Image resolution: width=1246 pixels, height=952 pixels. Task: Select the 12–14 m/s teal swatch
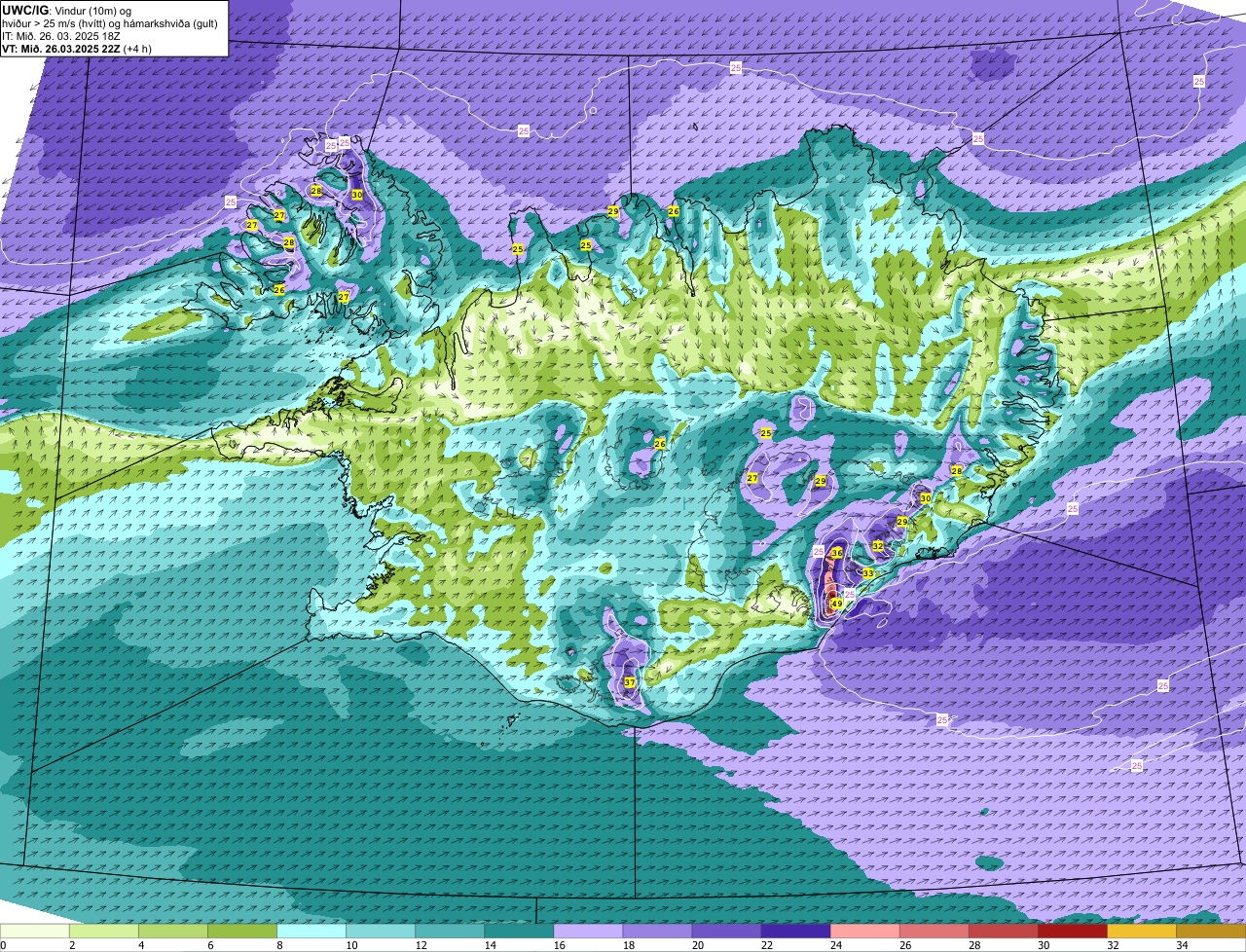tap(450, 931)
